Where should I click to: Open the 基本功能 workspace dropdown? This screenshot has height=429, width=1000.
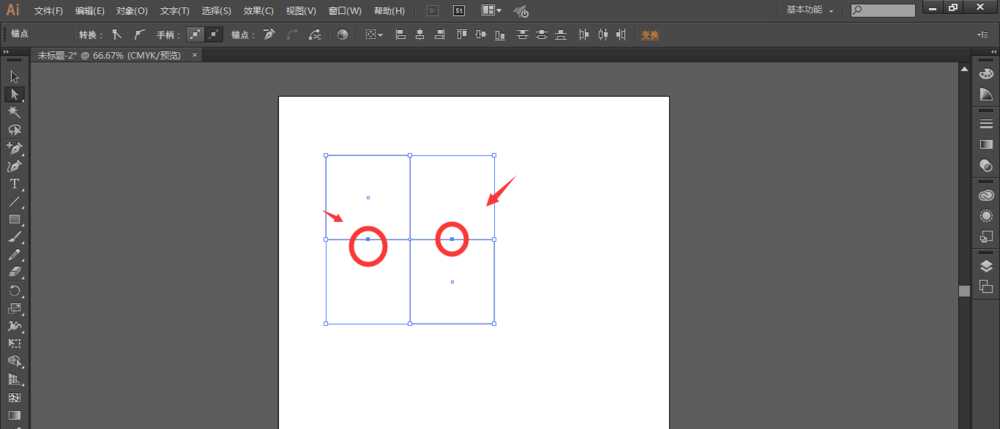tap(811, 10)
